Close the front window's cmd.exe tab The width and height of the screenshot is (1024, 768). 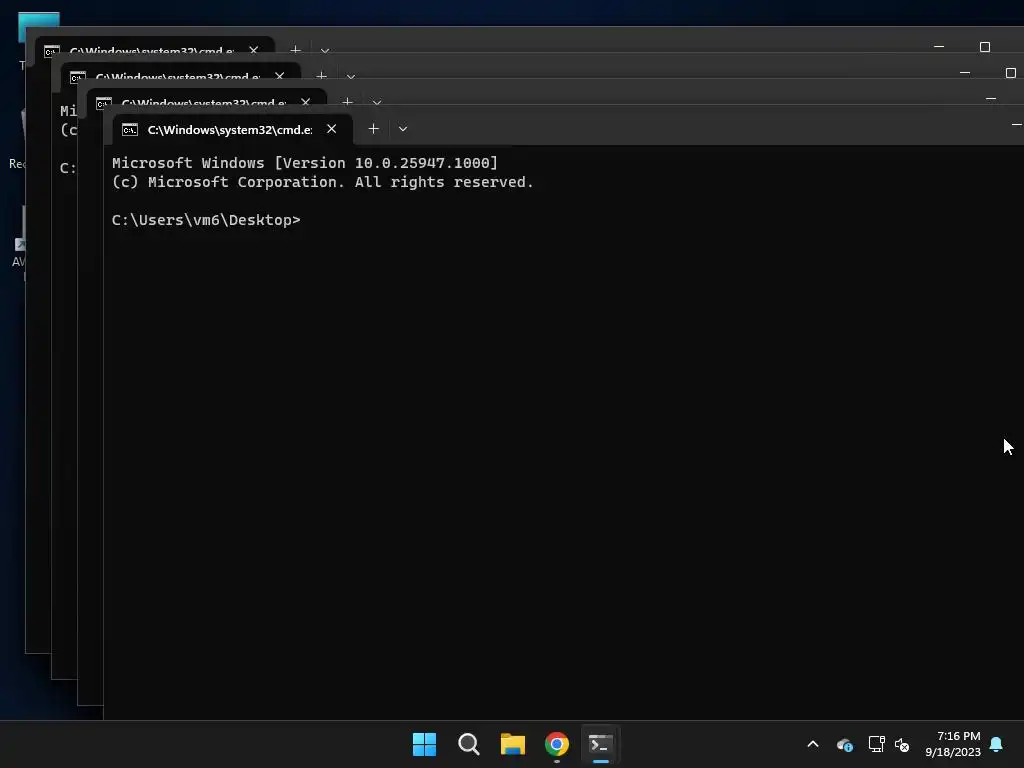click(x=332, y=129)
